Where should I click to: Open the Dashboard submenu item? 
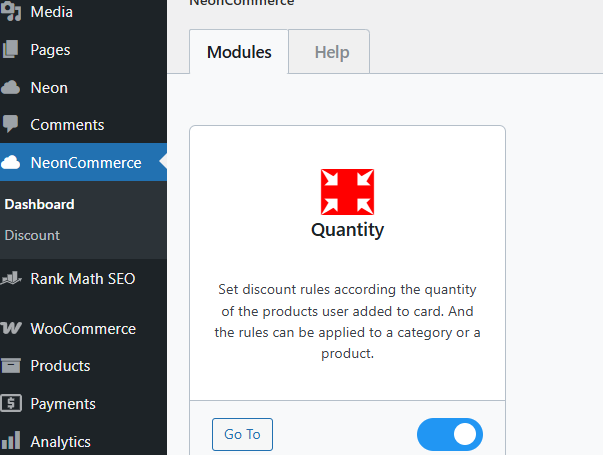point(39,204)
